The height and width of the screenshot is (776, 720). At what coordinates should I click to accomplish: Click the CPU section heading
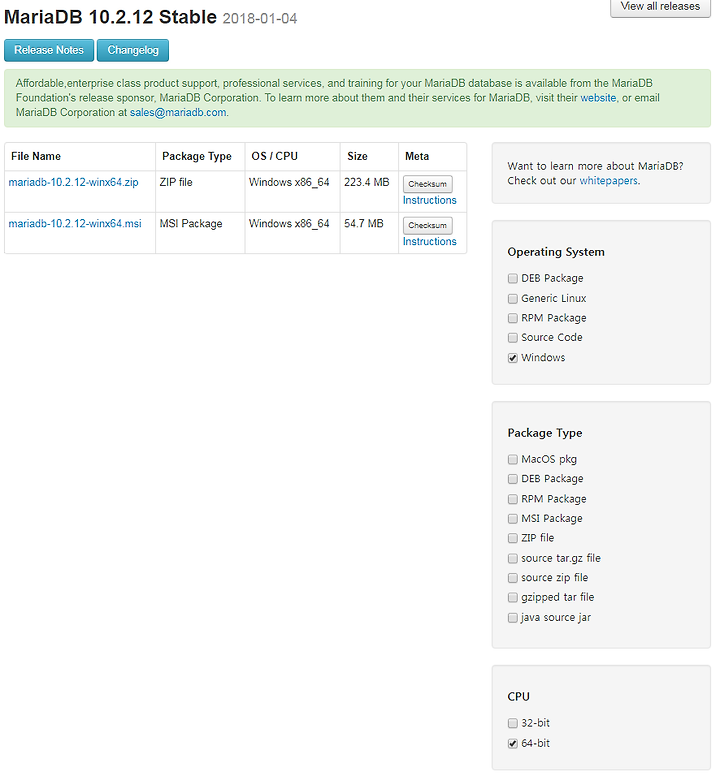click(x=518, y=697)
